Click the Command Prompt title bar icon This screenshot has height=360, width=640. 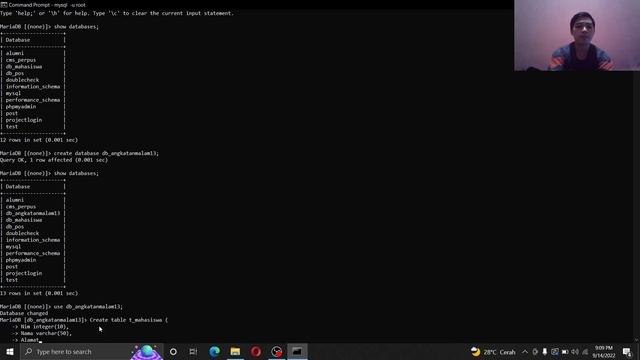(4, 5)
